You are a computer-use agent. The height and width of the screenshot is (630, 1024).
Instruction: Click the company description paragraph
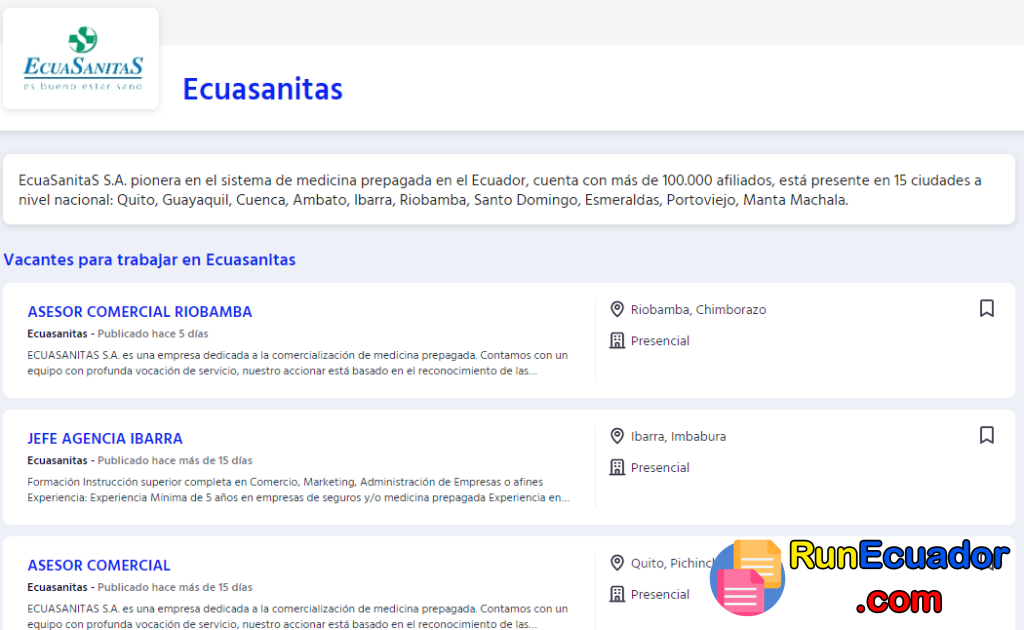(x=500, y=190)
